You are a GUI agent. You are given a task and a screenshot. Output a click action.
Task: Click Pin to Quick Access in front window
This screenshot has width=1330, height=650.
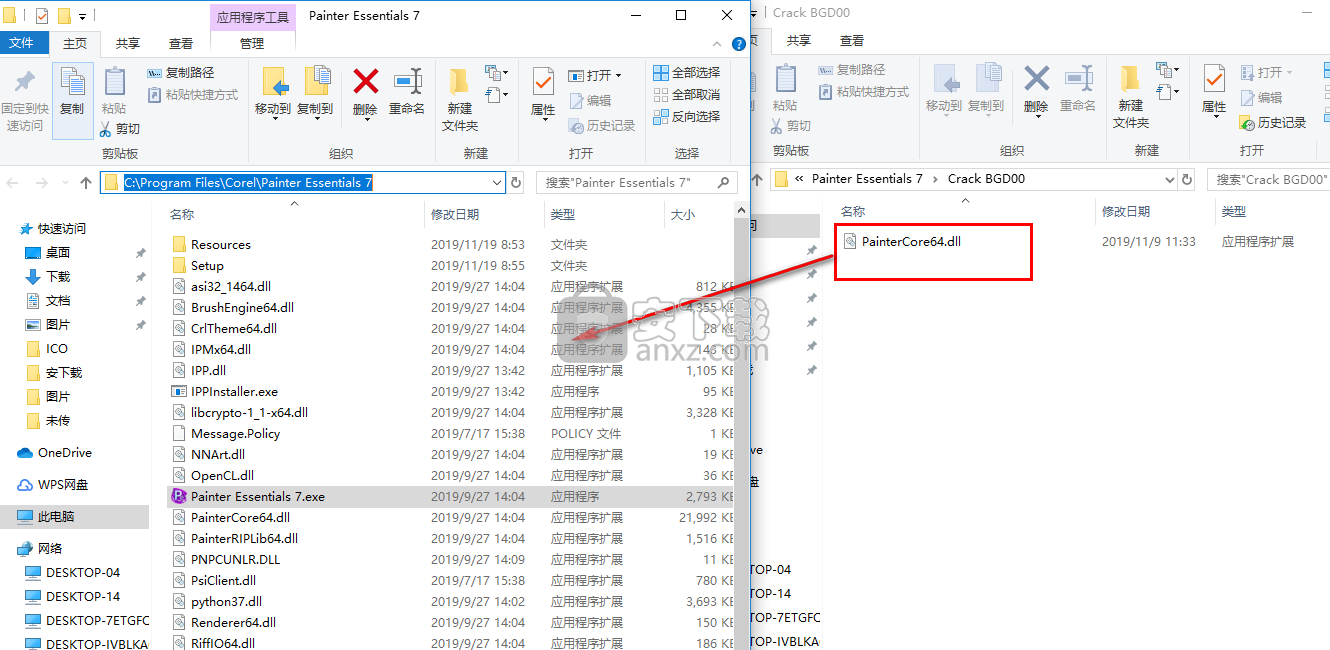pos(25,100)
